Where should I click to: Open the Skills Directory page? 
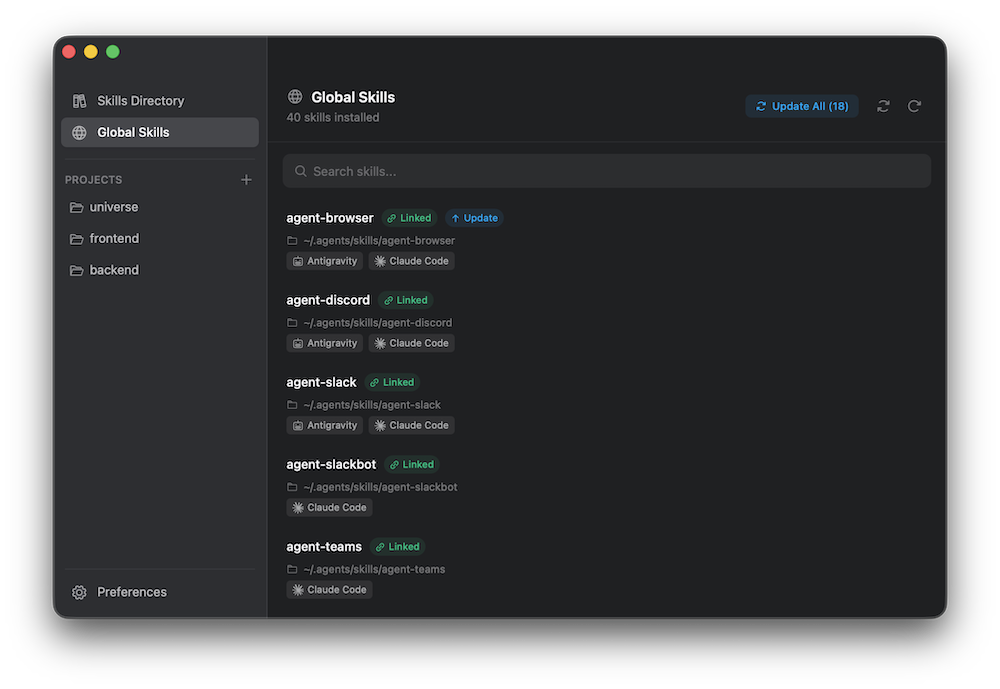[159, 101]
